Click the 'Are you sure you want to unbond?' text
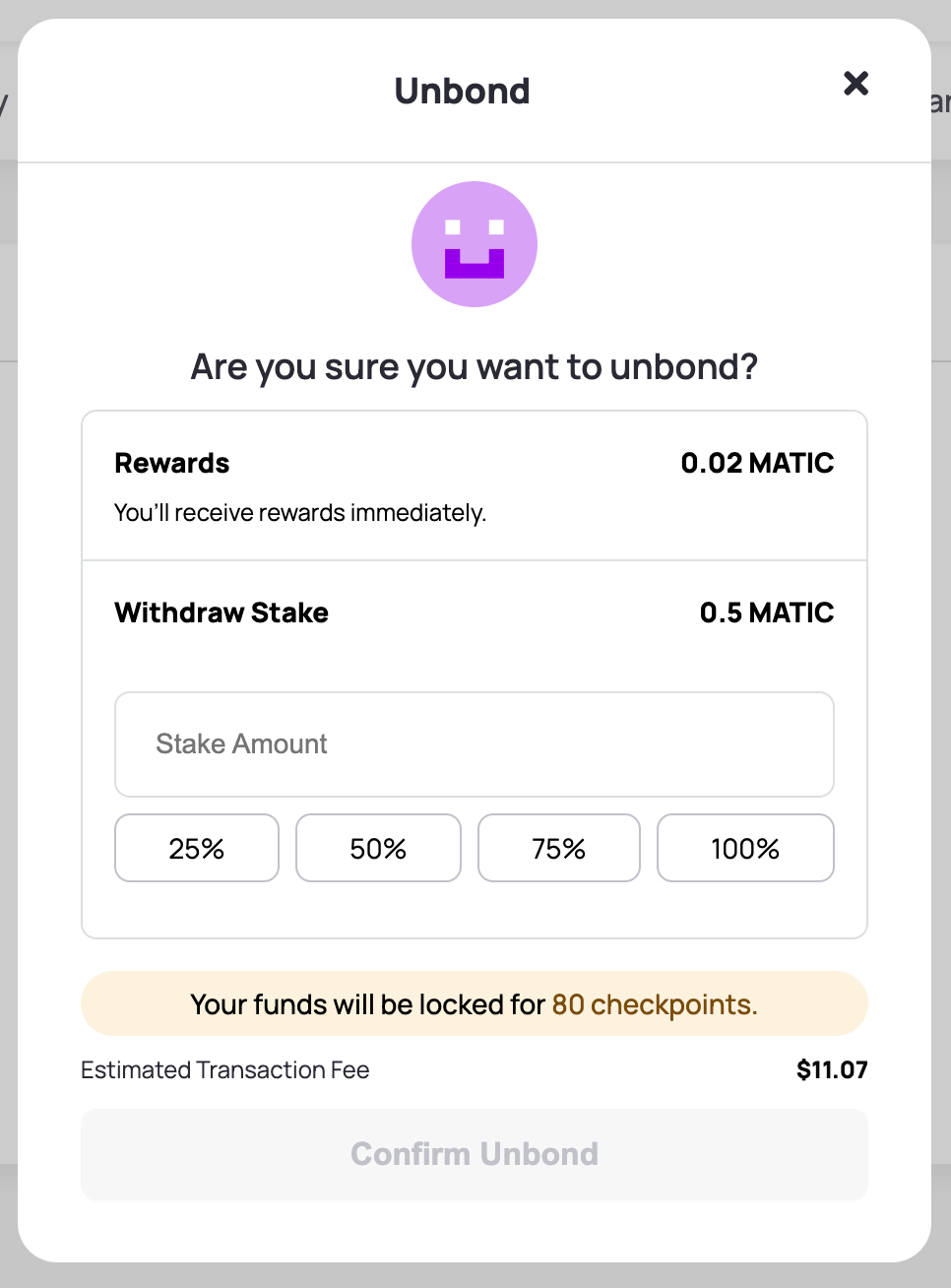The image size is (951, 1288). coord(475,366)
